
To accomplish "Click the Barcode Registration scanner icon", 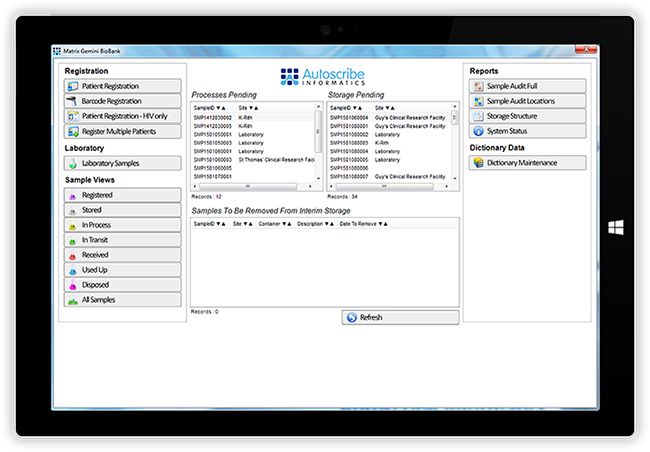I will tap(73, 101).
